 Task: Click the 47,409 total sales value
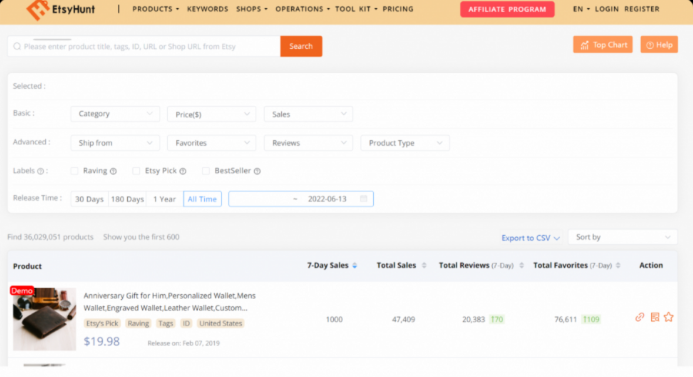(404, 319)
